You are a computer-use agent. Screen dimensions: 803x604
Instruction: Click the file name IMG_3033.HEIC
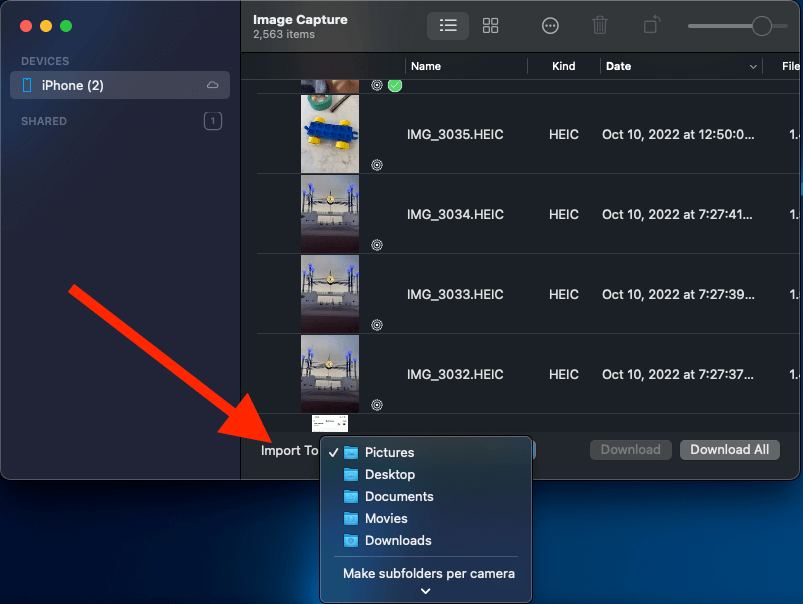click(x=455, y=294)
